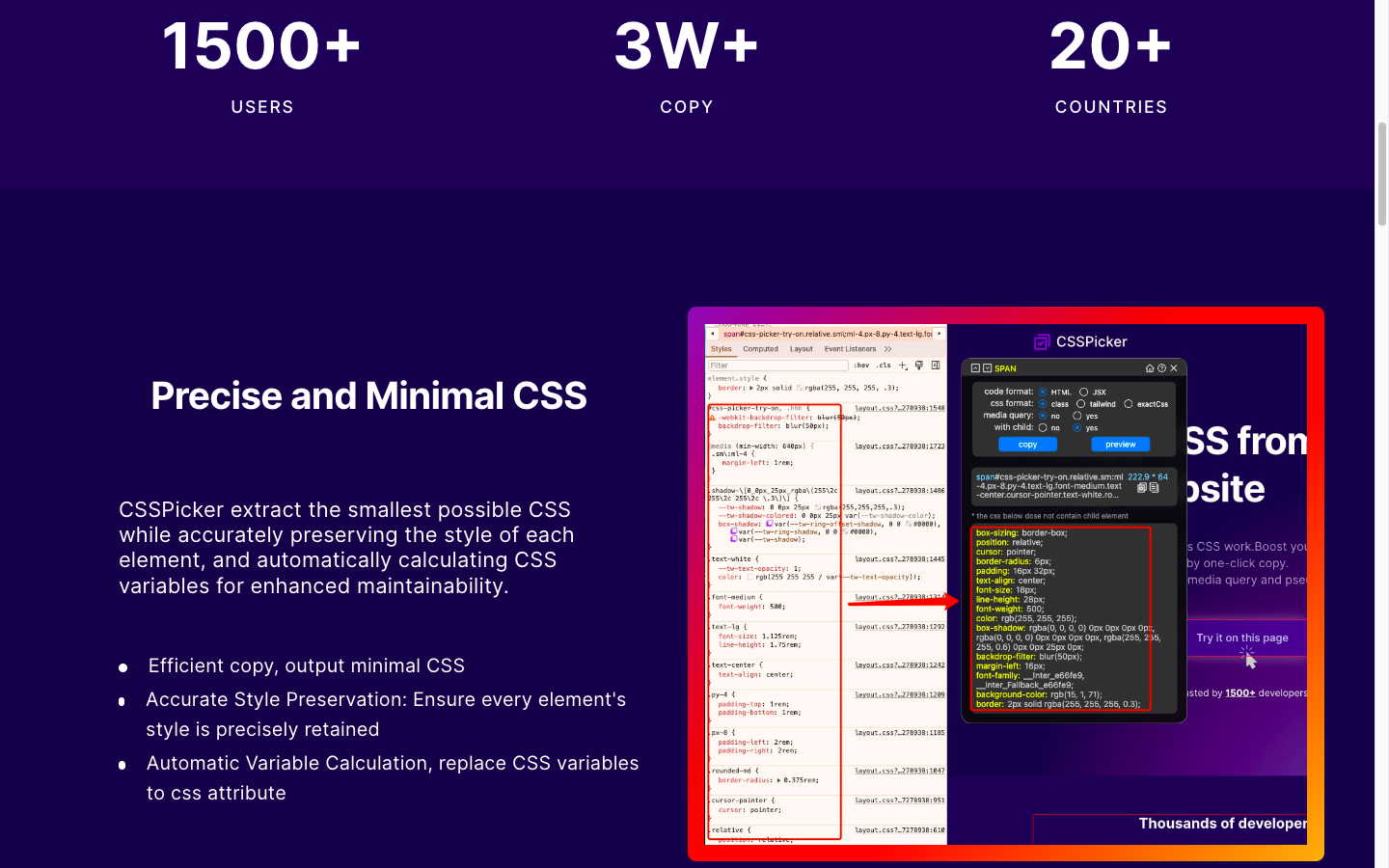Expand the border-radius 0.375rem triangle
The height and width of the screenshot is (868, 1389).
779,779
